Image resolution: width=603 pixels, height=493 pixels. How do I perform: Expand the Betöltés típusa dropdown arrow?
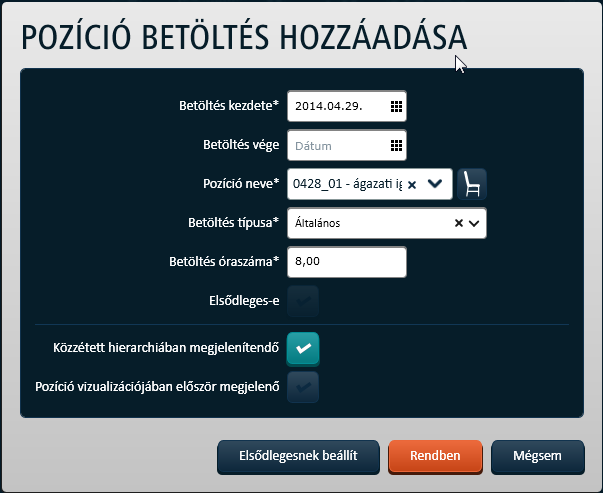point(473,223)
